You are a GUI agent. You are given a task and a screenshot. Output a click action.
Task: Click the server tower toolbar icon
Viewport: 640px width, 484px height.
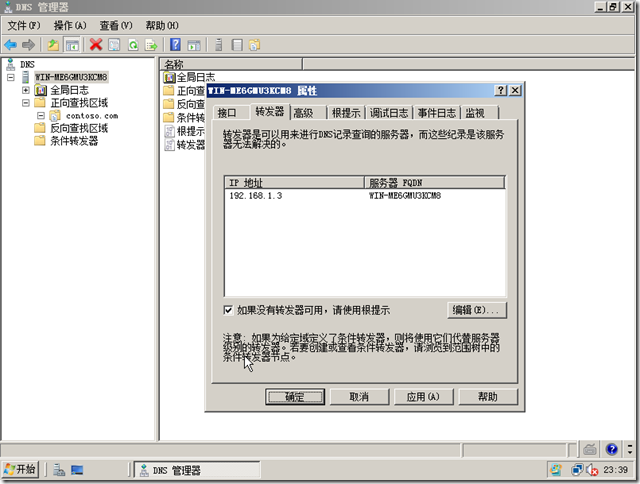pyautogui.click(x=218, y=44)
